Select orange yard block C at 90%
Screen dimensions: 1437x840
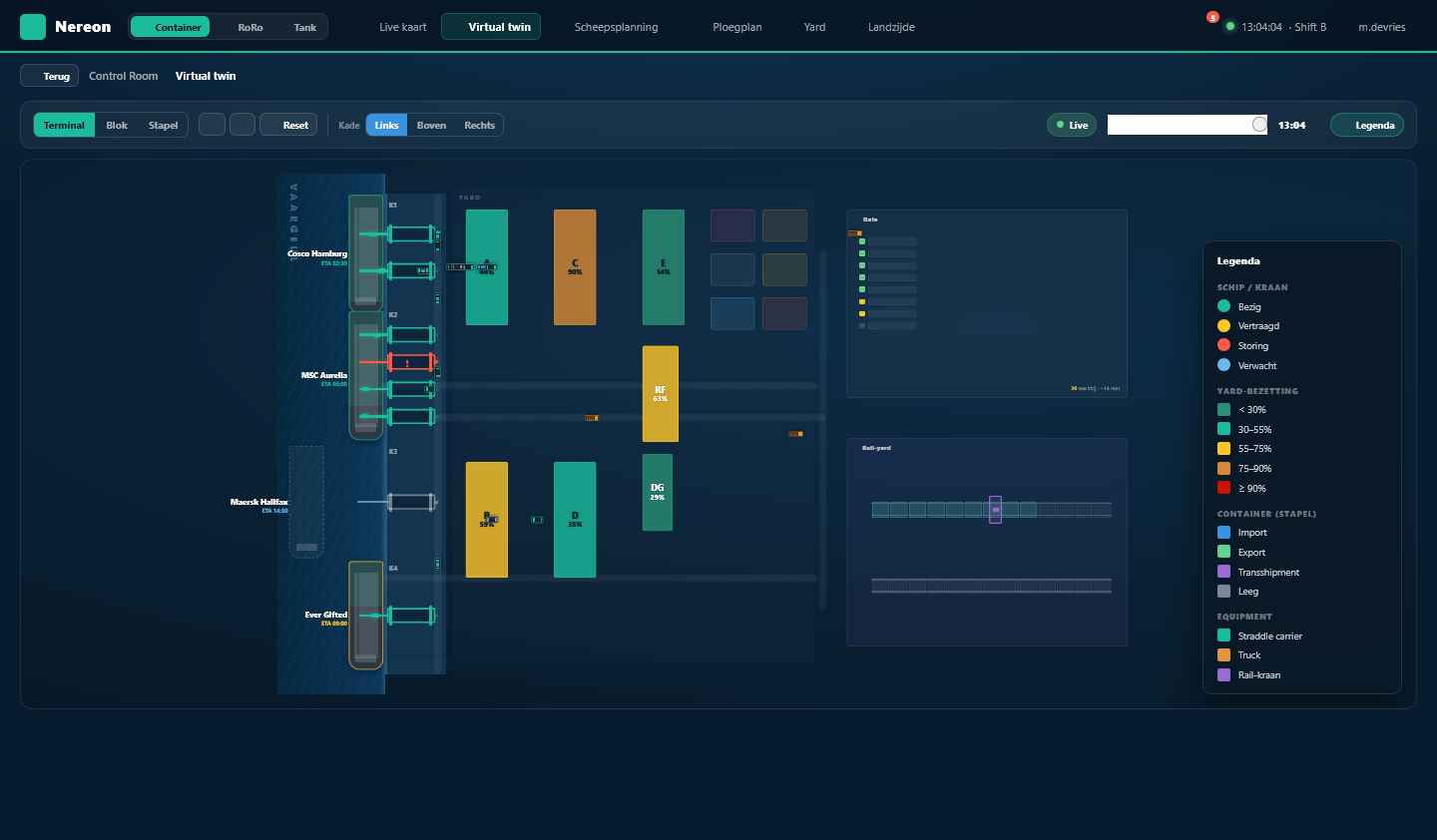pyautogui.click(x=575, y=267)
